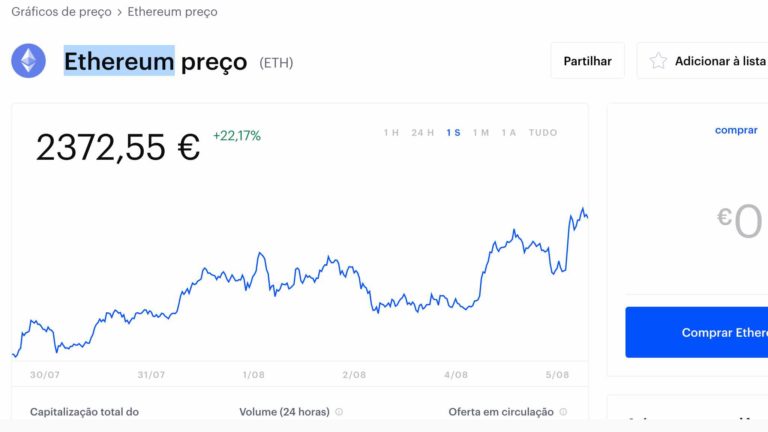This screenshot has width=768, height=432.
Task: Select the 1S weekly range
Action: 454,132
